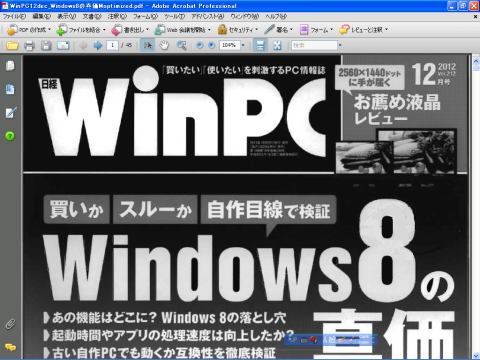Click the Email envelope icon
This screenshot has height=360, width=480.
[x=63, y=45]
